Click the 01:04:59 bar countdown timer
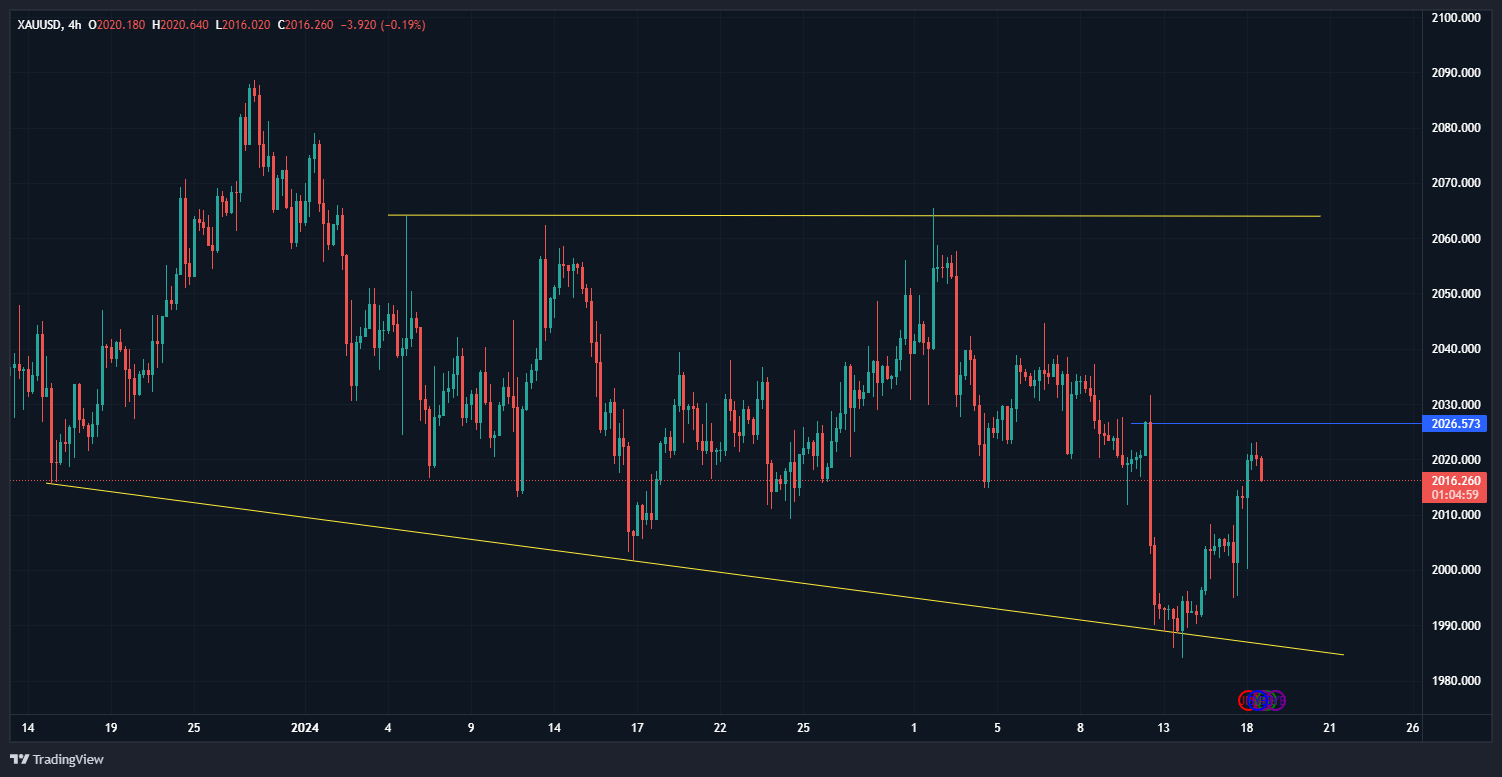1502x777 pixels. click(1454, 495)
